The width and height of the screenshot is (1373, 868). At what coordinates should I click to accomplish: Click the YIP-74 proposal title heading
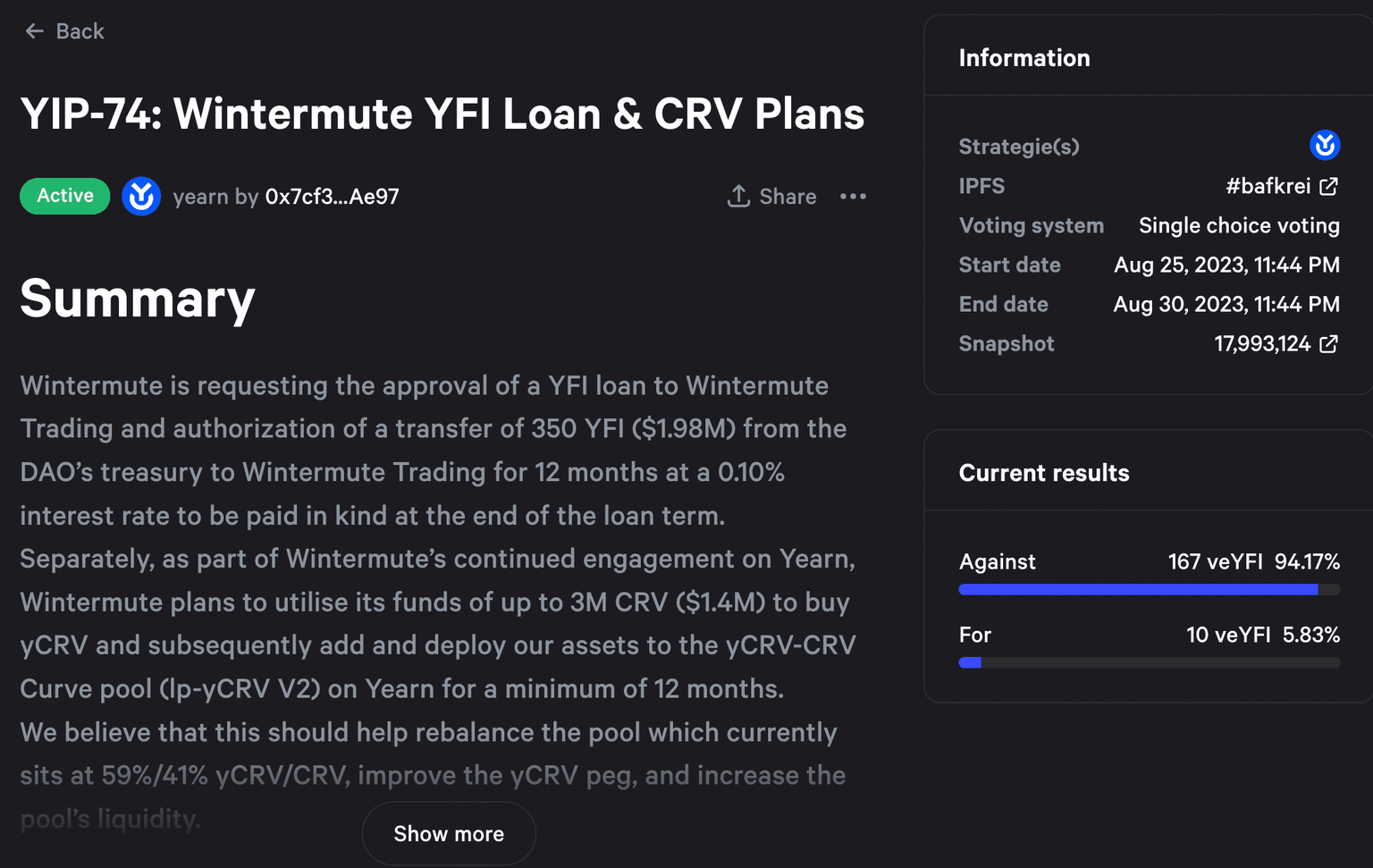(442, 114)
